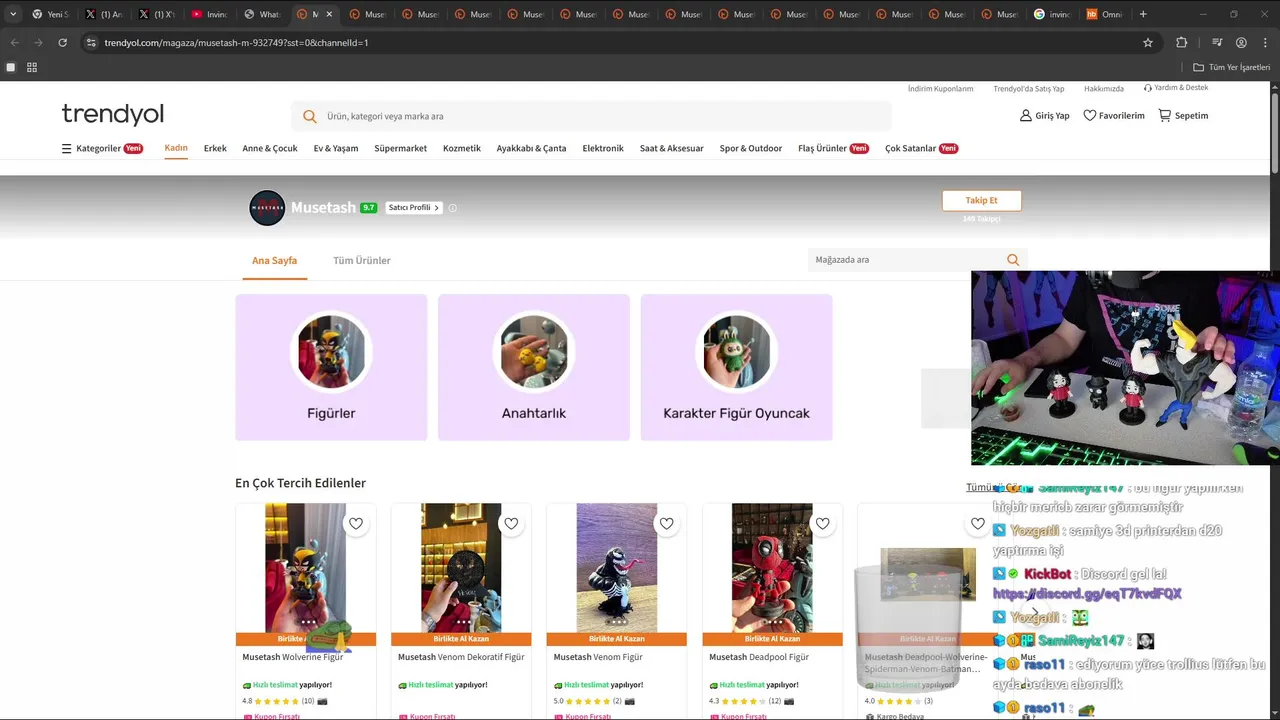
Task: Select Süpermarket category
Action: point(400,148)
